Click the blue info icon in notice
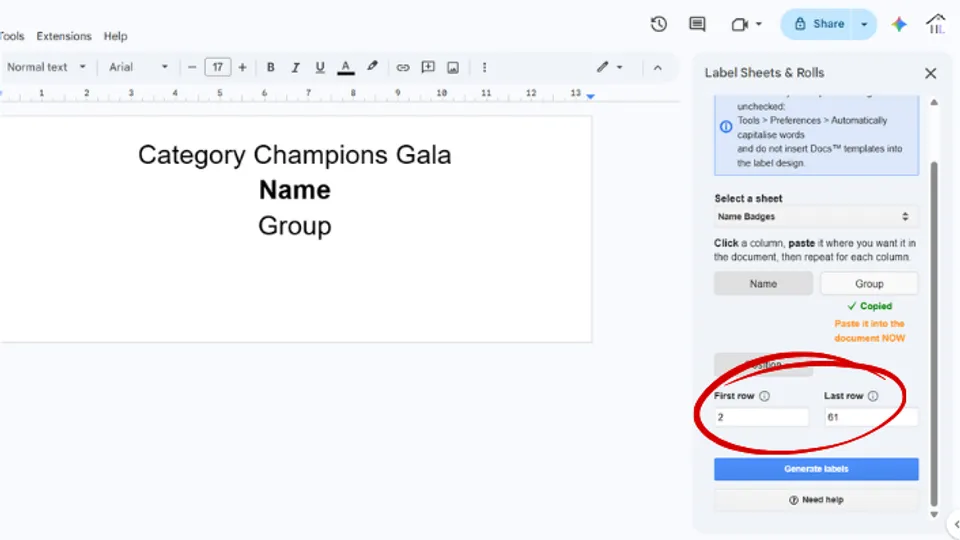This screenshot has height=540, width=960. tap(726, 127)
